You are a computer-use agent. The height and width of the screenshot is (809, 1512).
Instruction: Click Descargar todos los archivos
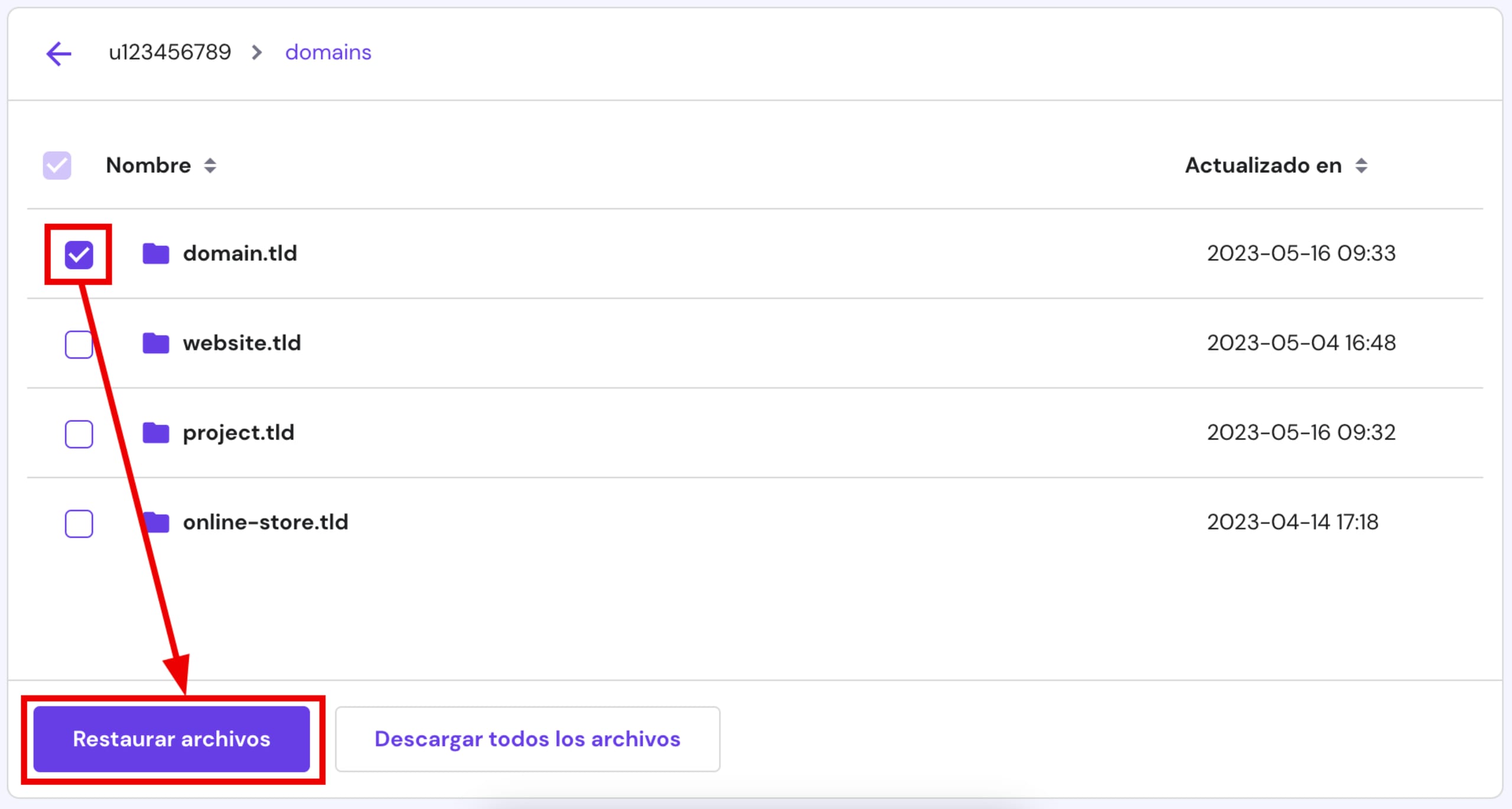(527, 739)
